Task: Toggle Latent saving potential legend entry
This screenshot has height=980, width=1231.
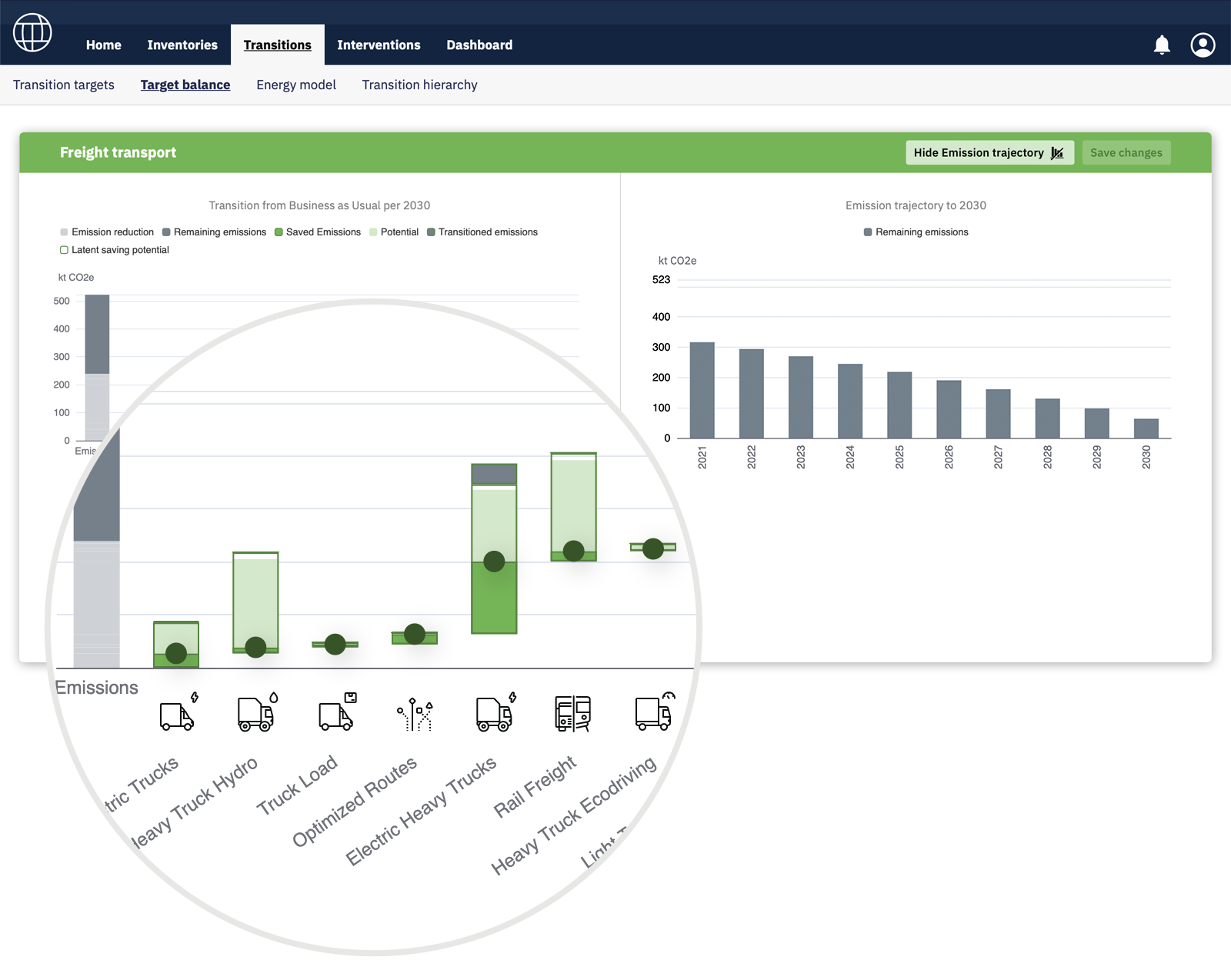Action: point(115,250)
